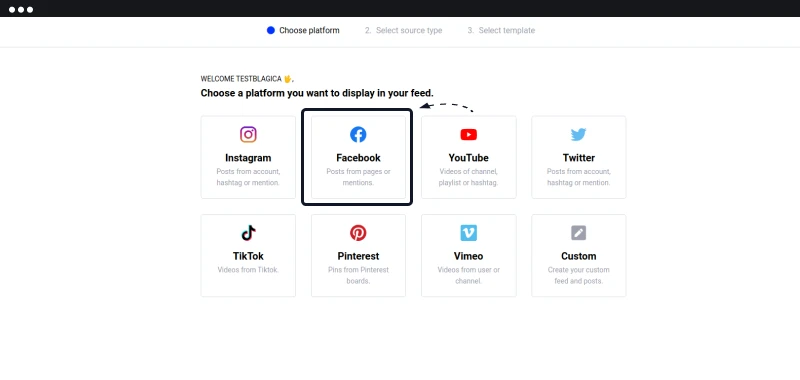Screen dimensions: 800x380
Task: Click the Facebook logo icon
Action: click(x=358, y=135)
